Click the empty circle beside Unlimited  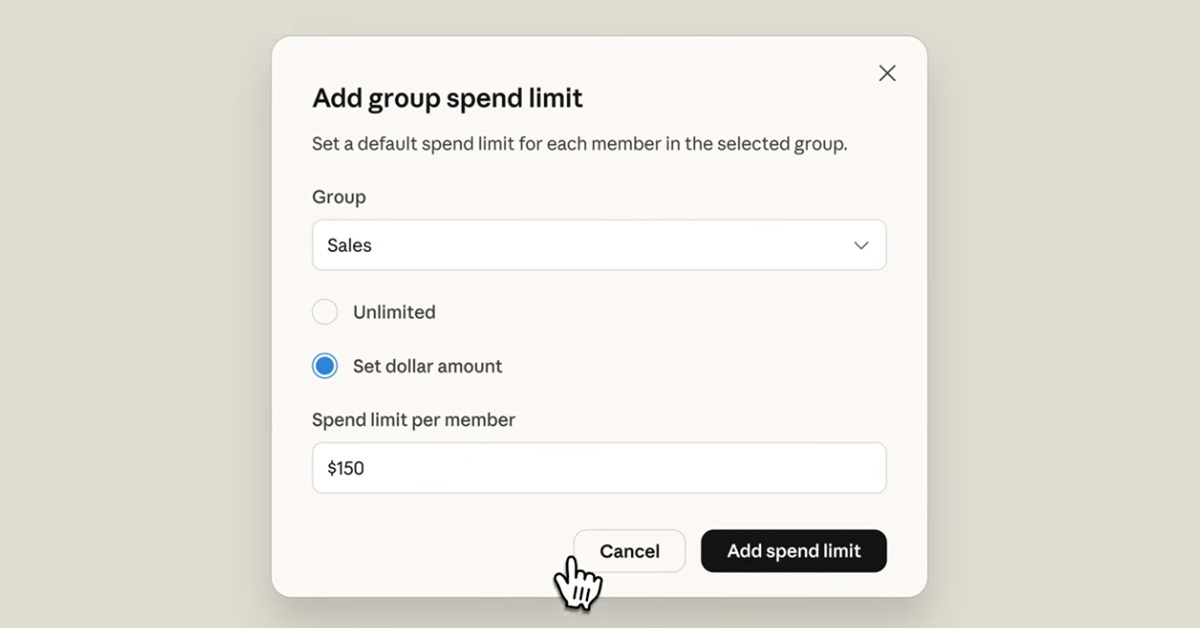tap(325, 312)
